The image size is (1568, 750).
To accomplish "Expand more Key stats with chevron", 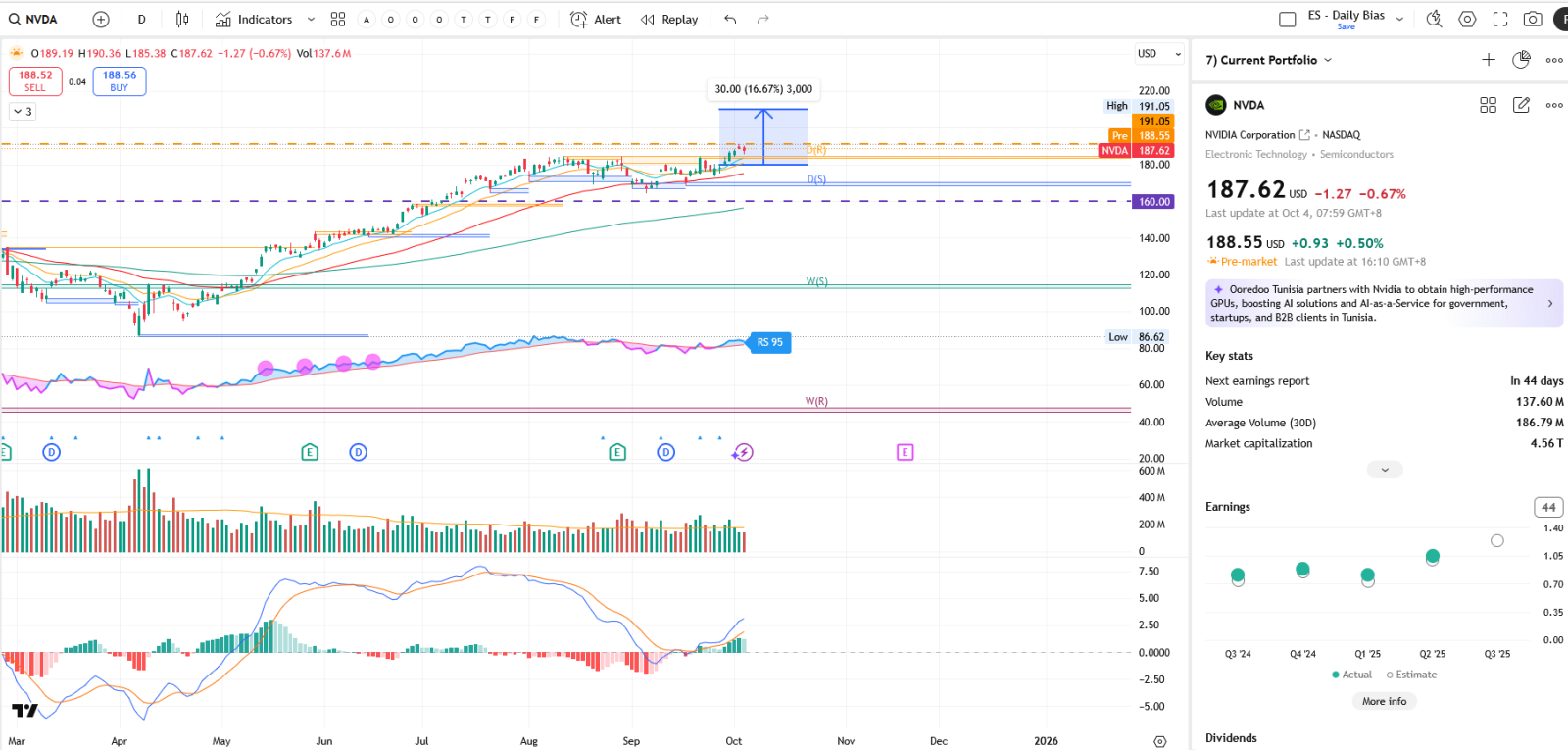I will [1384, 470].
